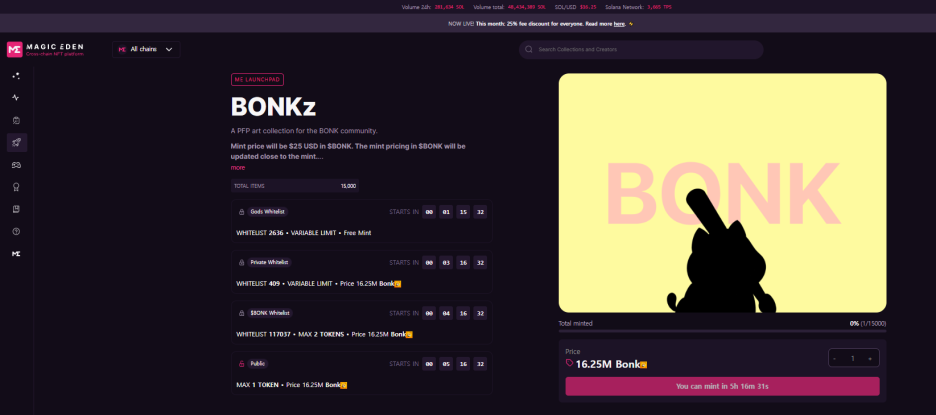The width and height of the screenshot is (936, 415).
Task: Click the TOTAL ITEMS 15,000 row
Action: click(x=295, y=186)
